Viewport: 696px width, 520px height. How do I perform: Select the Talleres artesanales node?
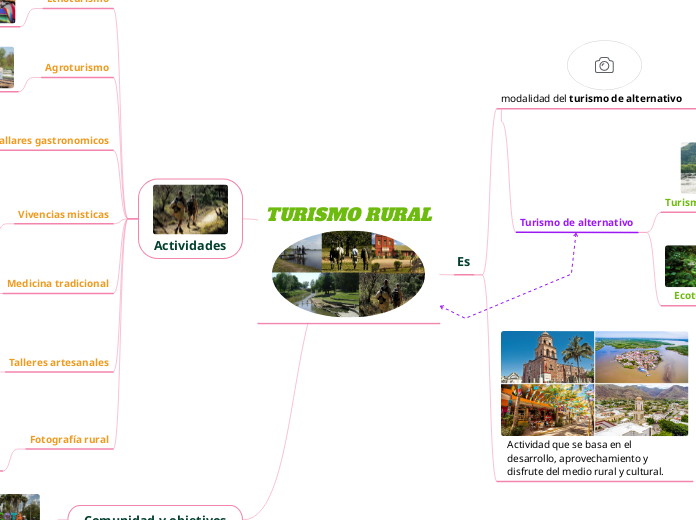point(59,363)
